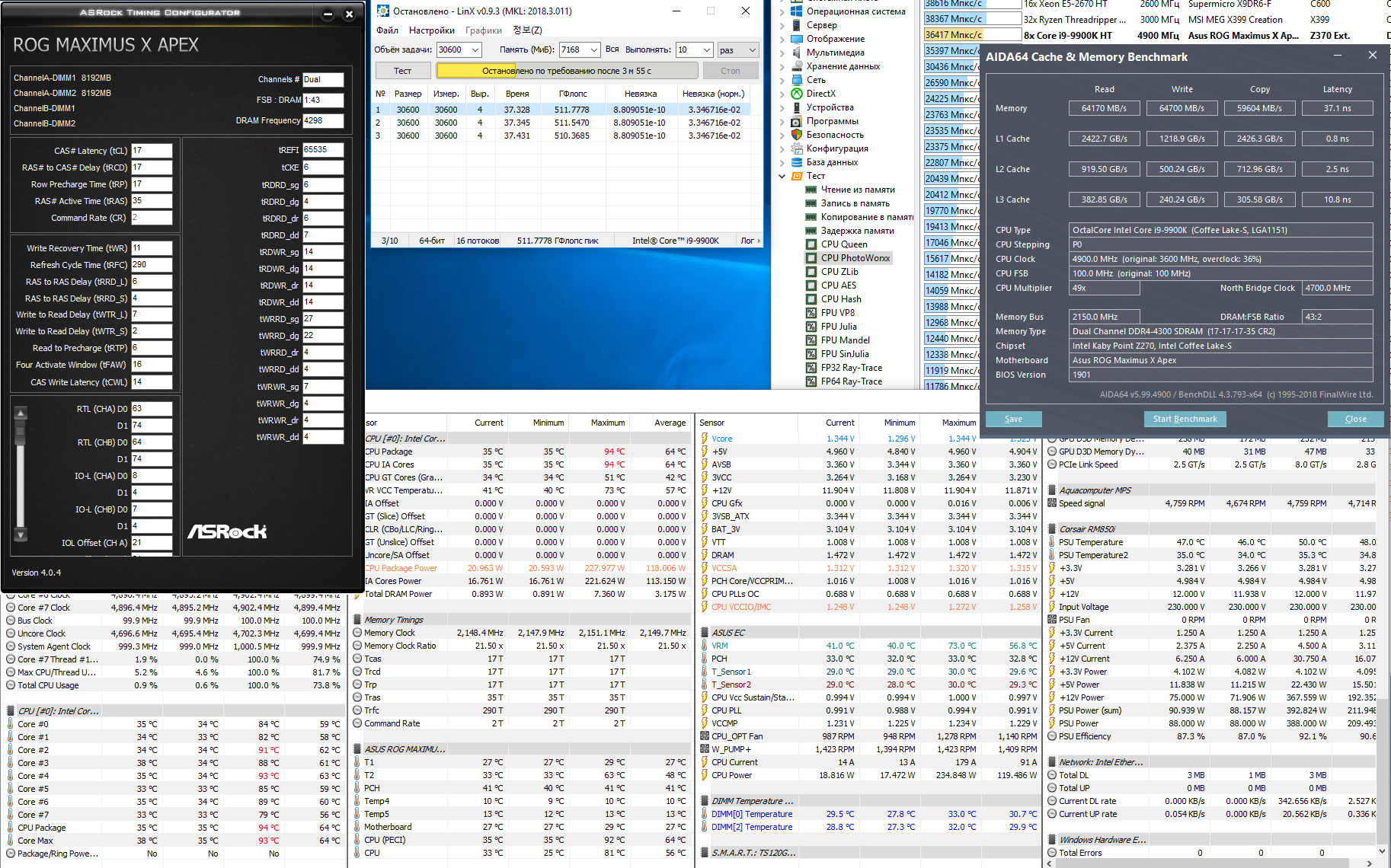
Task: Click the fan icon beside CPU_OPT Fan
Action: click(x=705, y=736)
